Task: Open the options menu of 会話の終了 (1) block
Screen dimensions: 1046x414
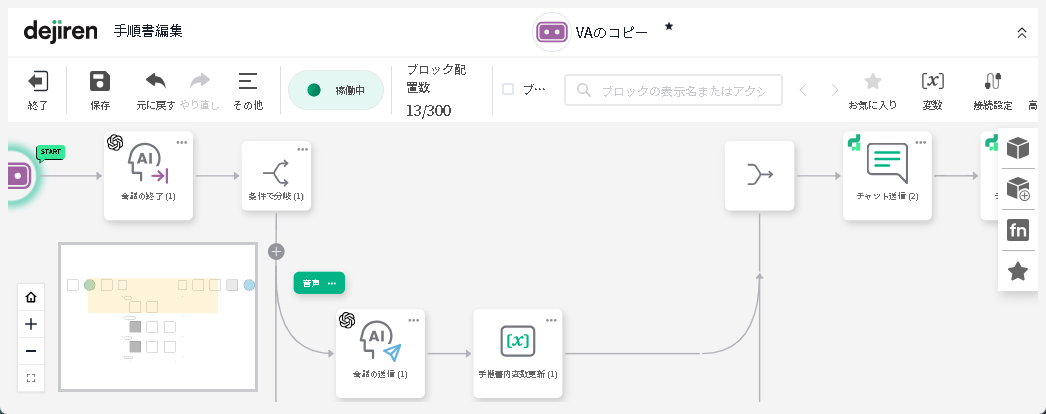Action: 182,142
